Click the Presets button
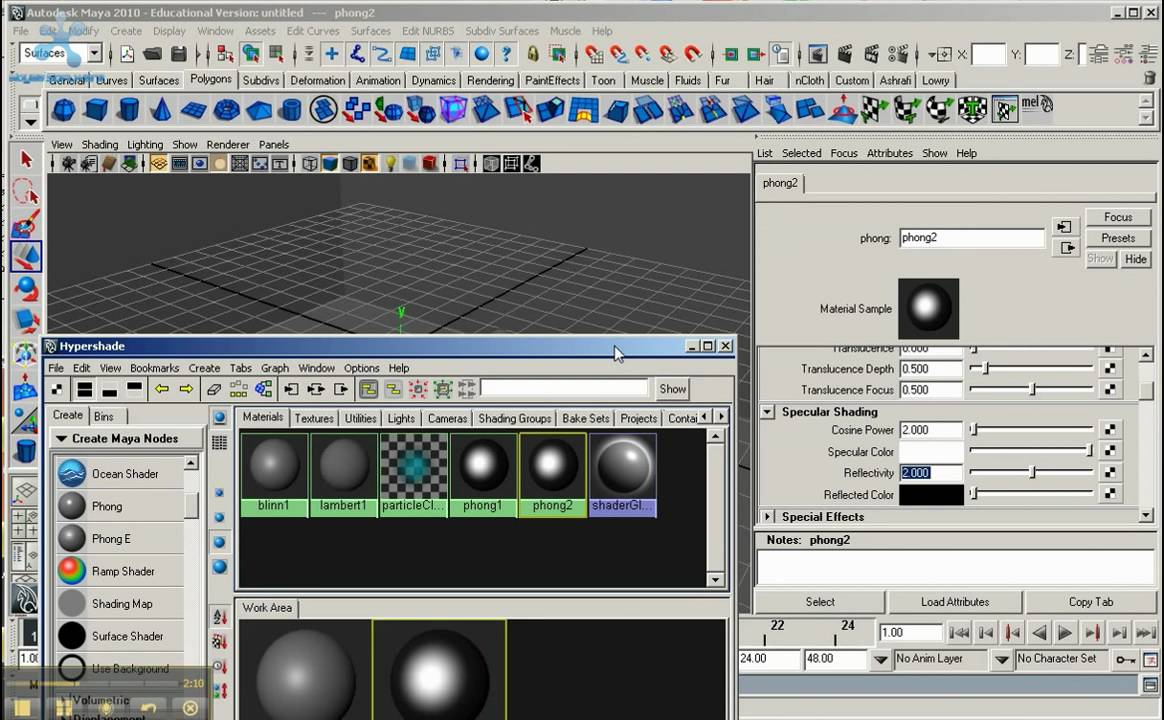 (1118, 238)
